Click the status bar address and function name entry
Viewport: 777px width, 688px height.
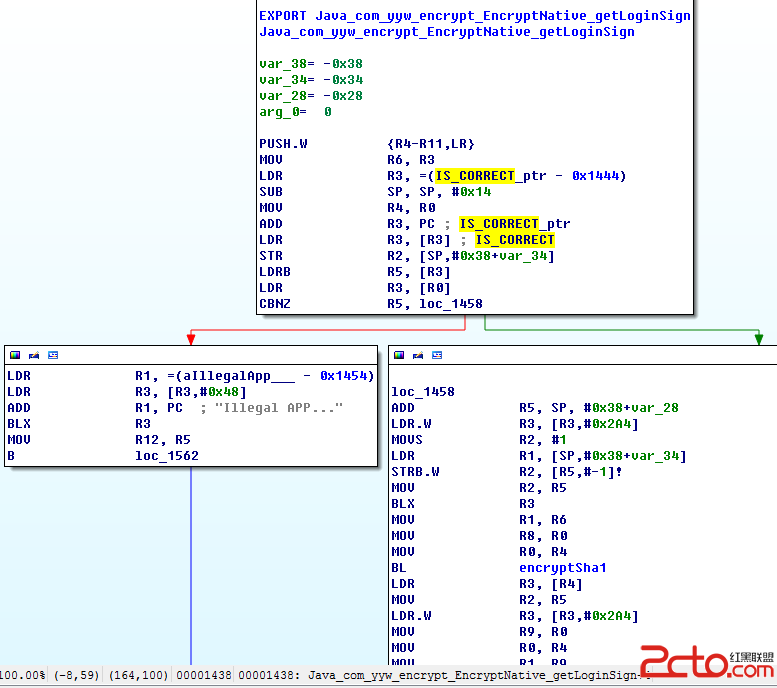(444, 675)
